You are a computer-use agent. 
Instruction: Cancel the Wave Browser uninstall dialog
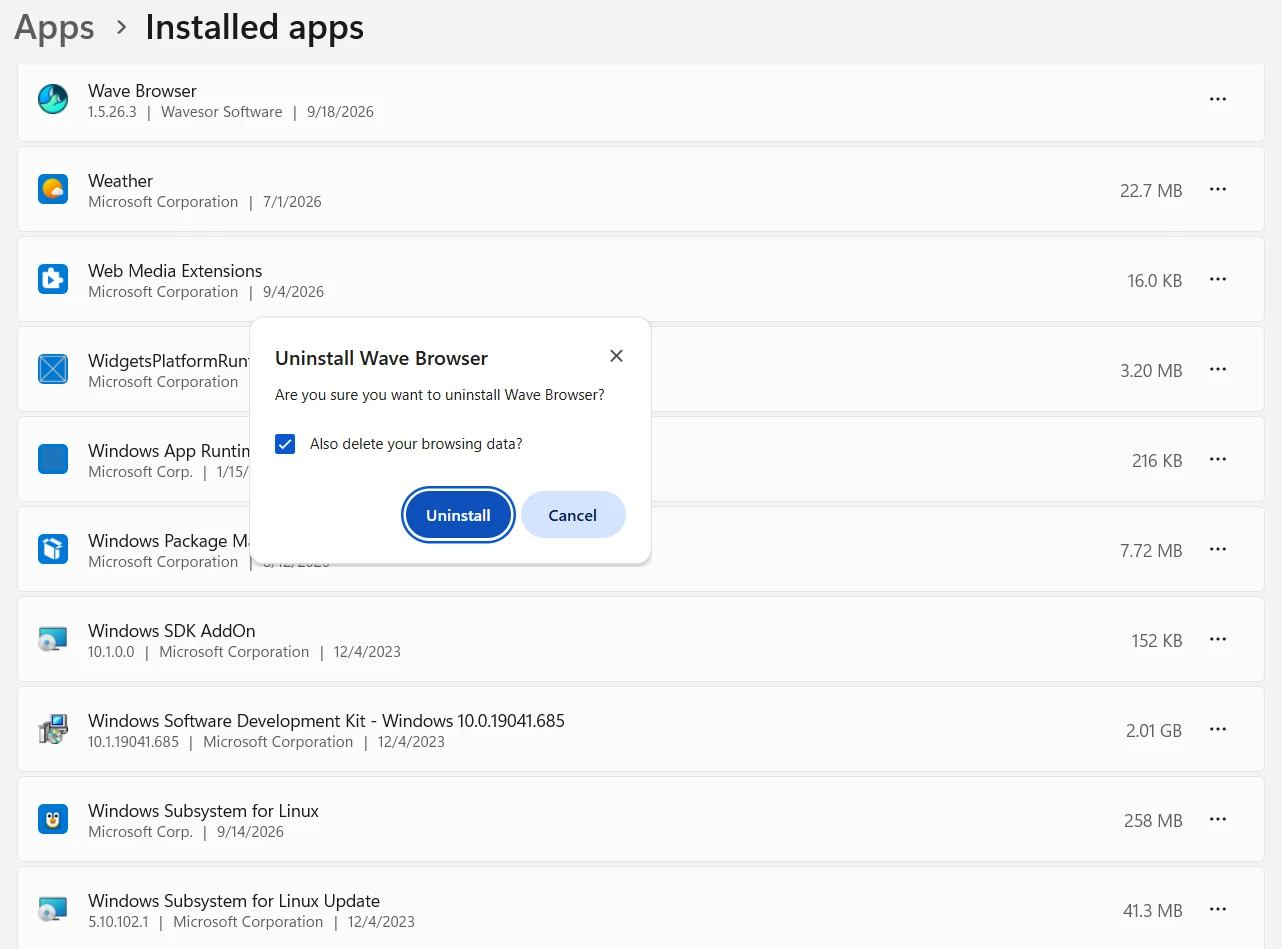point(573,515)
